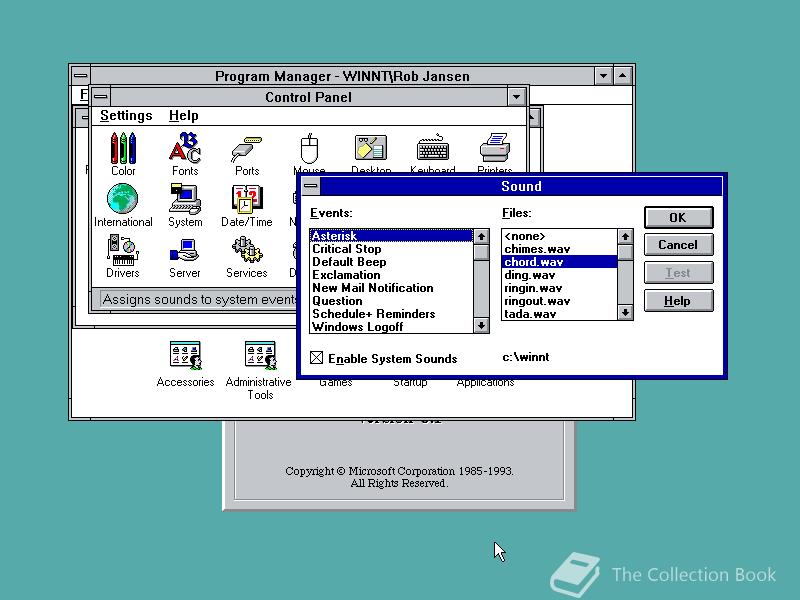Click the Files list upward arrow
The image size is (800, 600).
pyautogui.click(x=625, y=236)
